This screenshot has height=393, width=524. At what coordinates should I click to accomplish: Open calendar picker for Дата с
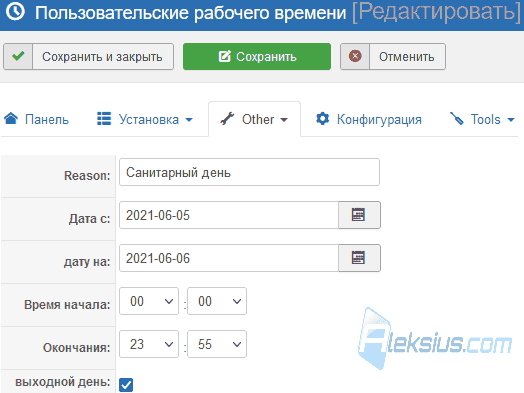359,215
